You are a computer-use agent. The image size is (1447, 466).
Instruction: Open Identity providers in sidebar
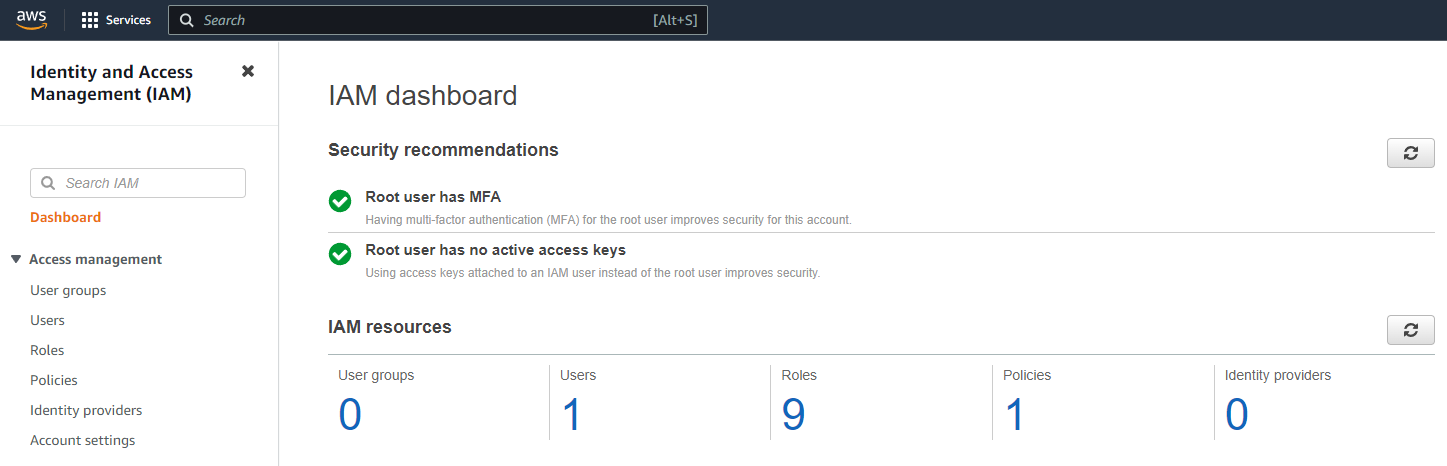pos(86,410)
